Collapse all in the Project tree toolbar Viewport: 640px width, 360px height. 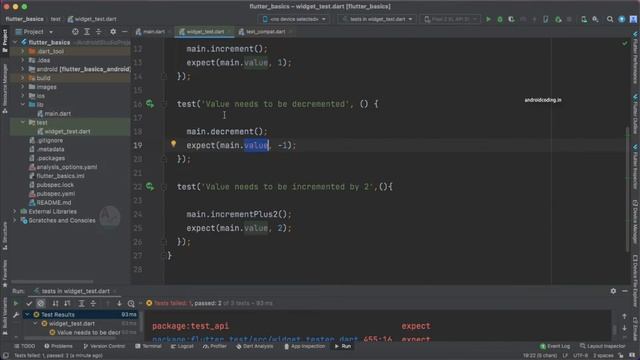[98, 31]
